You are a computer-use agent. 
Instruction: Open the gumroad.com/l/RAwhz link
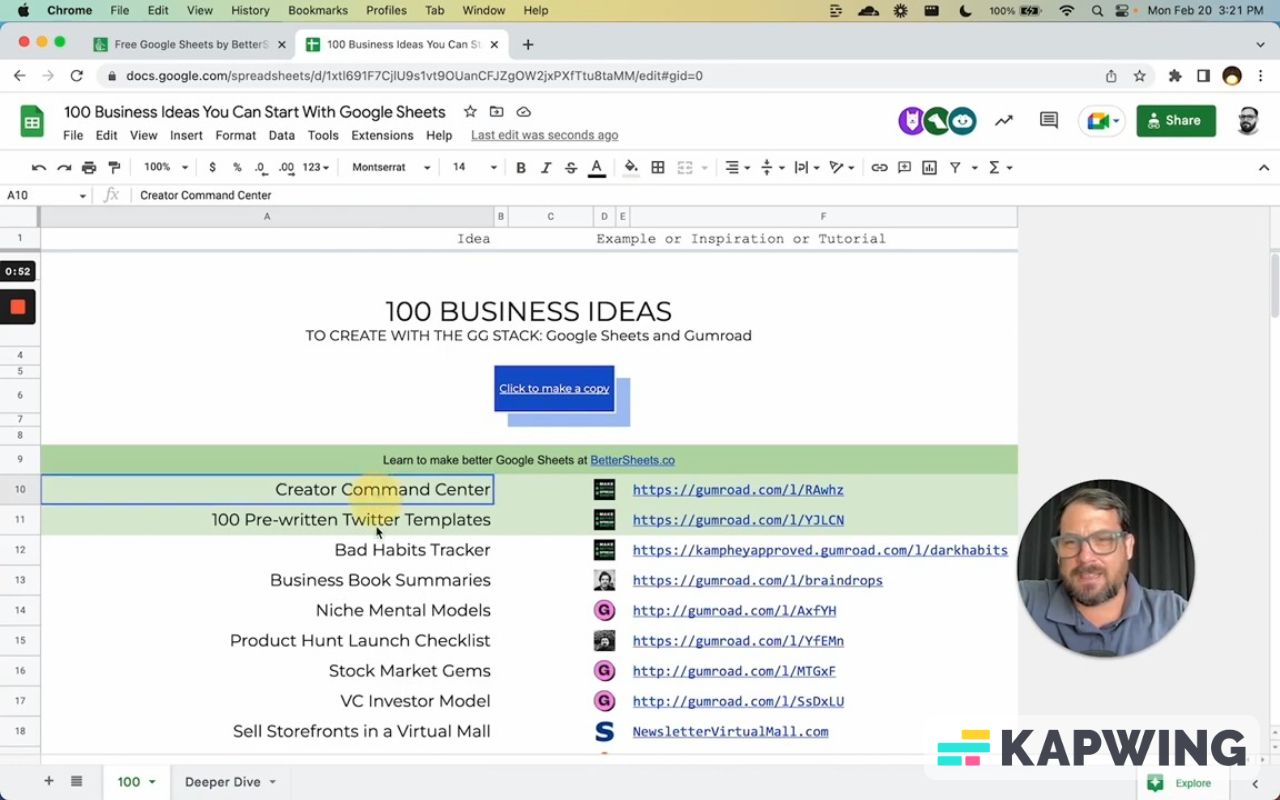coord(738,490)
